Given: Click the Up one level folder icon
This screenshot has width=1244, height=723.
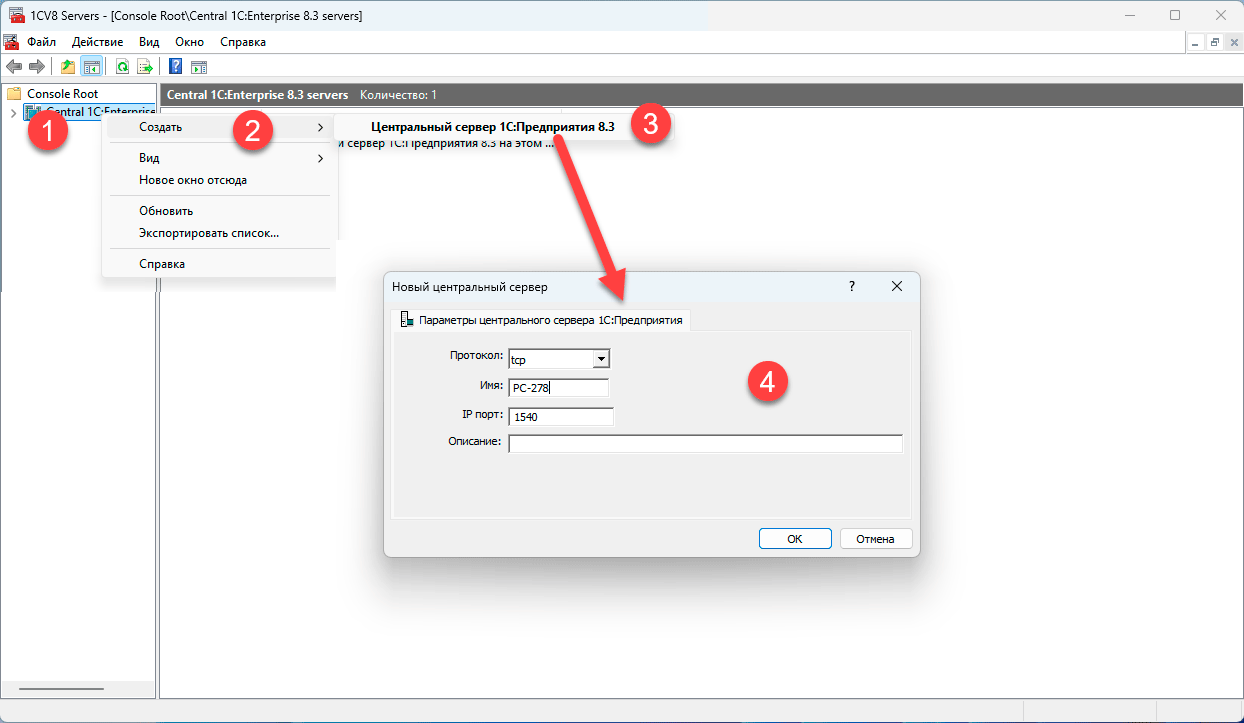Looking at the screenshot, I should (68, 67).
